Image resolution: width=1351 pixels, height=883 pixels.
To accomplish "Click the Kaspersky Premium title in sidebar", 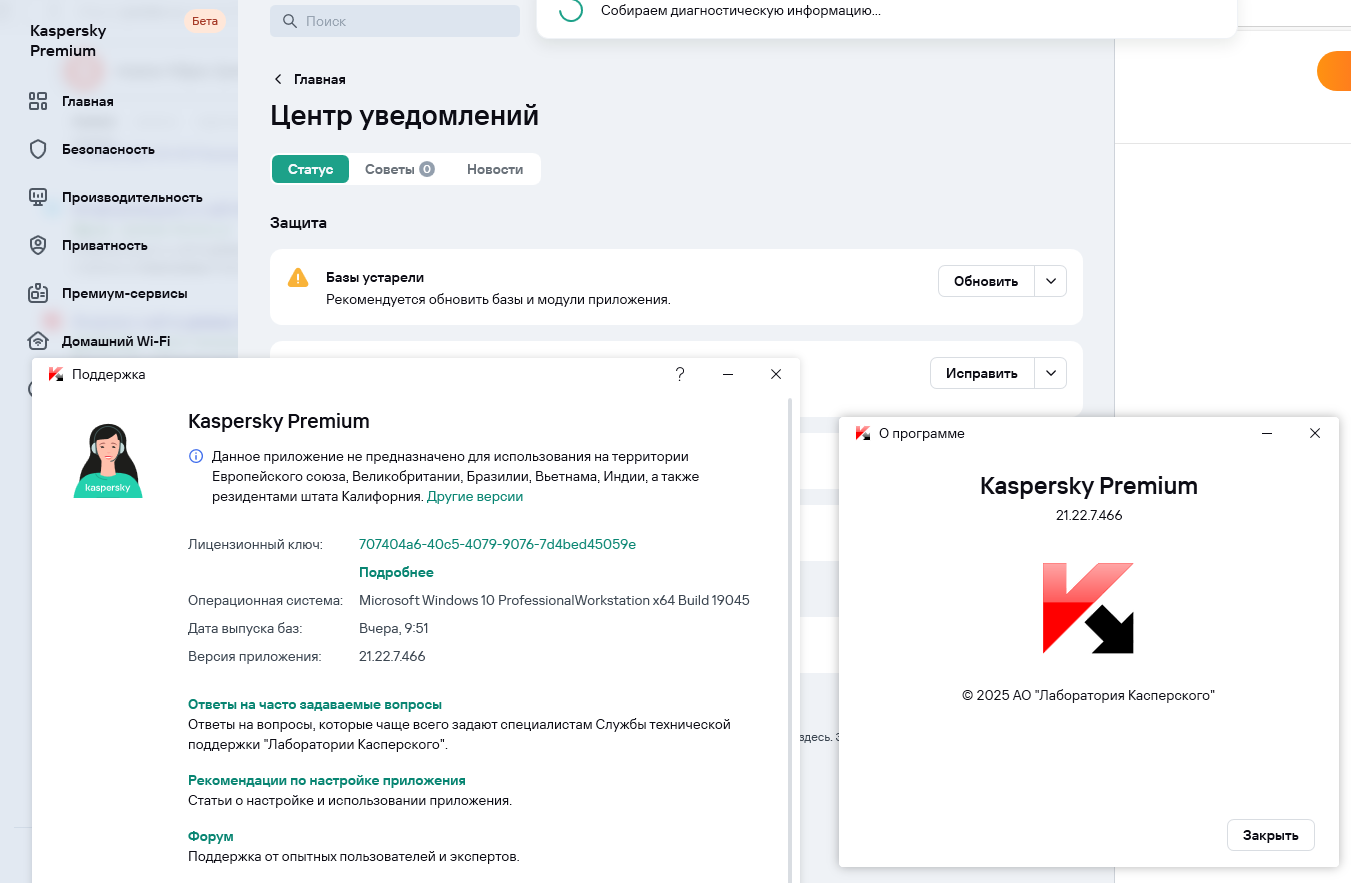I will click(68, 40).
